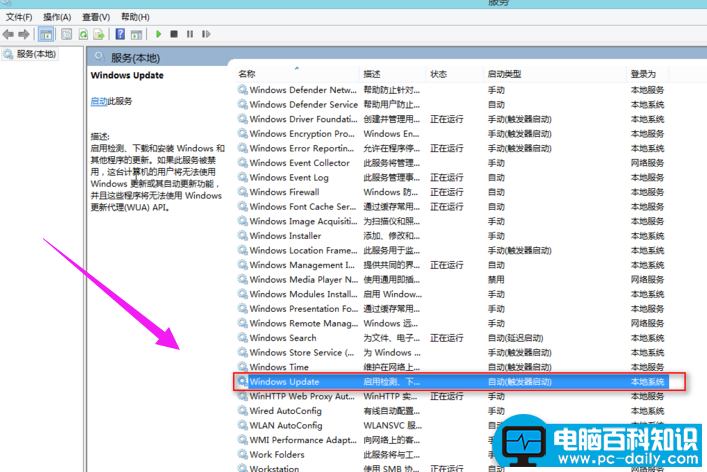
Task: Click 自动(延迟启动) in Windows Search row
Action: tap(515, 338)
